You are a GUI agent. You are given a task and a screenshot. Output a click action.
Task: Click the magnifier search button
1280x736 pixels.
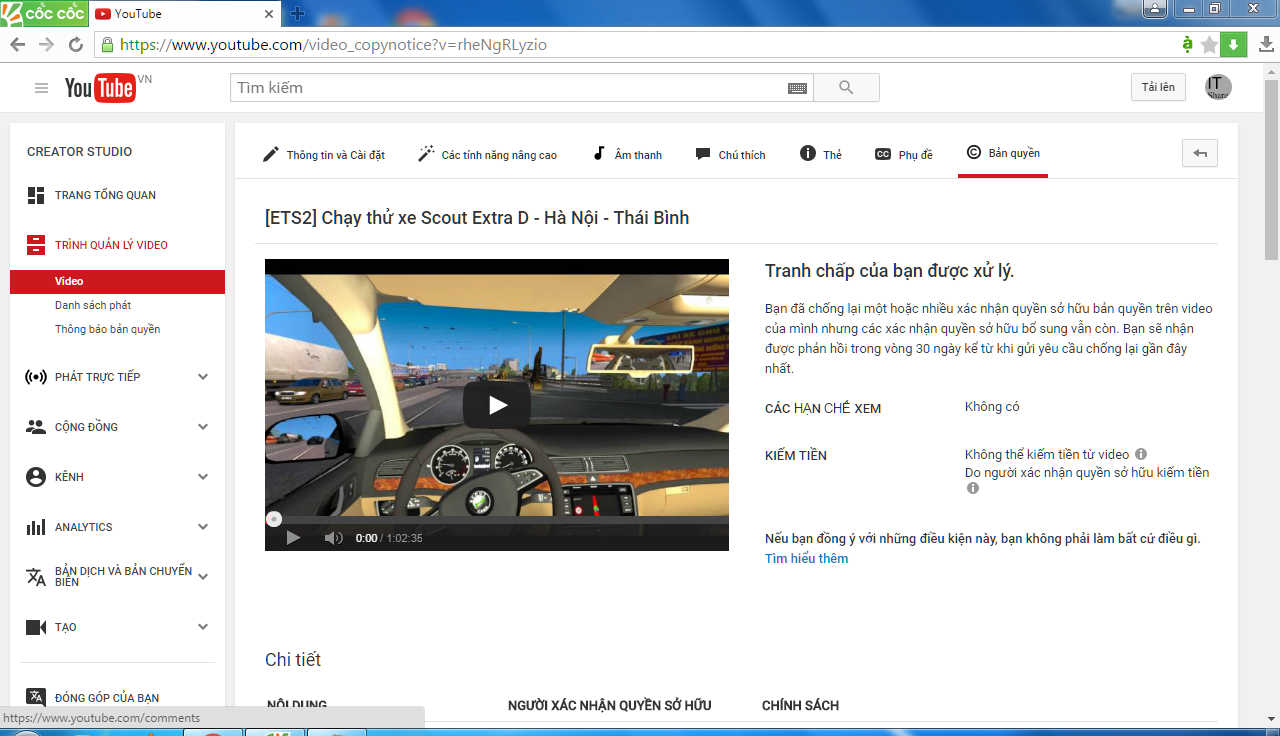point(846,88)
